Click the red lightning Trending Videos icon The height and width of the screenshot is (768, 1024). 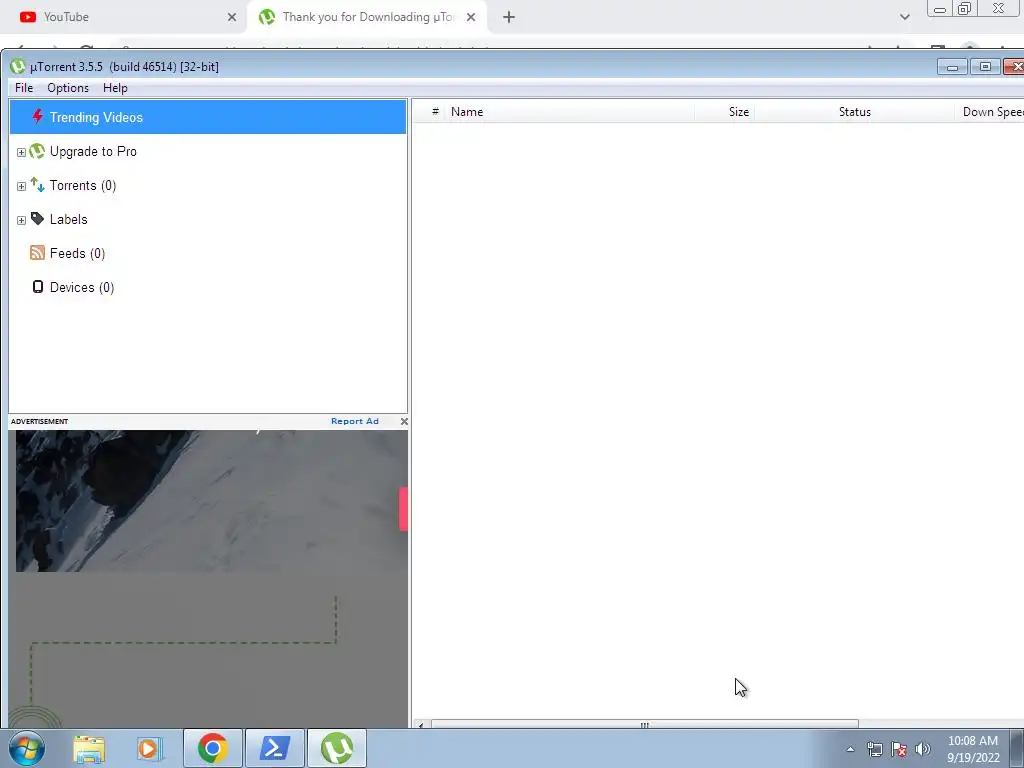point(37,117)
